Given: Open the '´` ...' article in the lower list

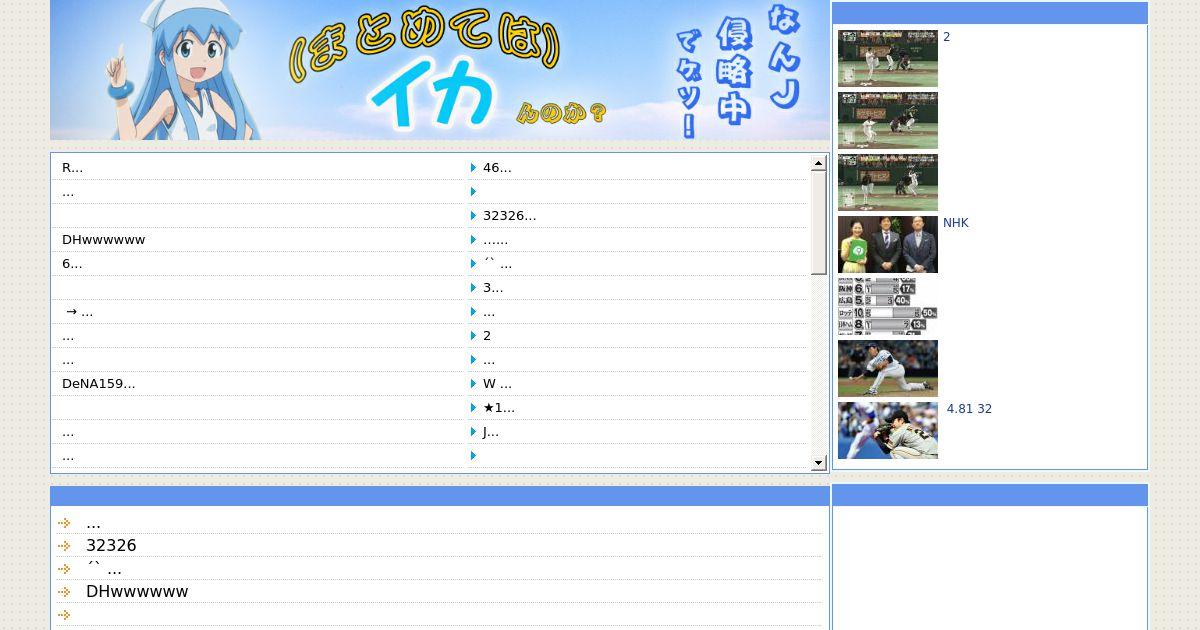Looking at the screenshot, I should click(x=104, y=569).
